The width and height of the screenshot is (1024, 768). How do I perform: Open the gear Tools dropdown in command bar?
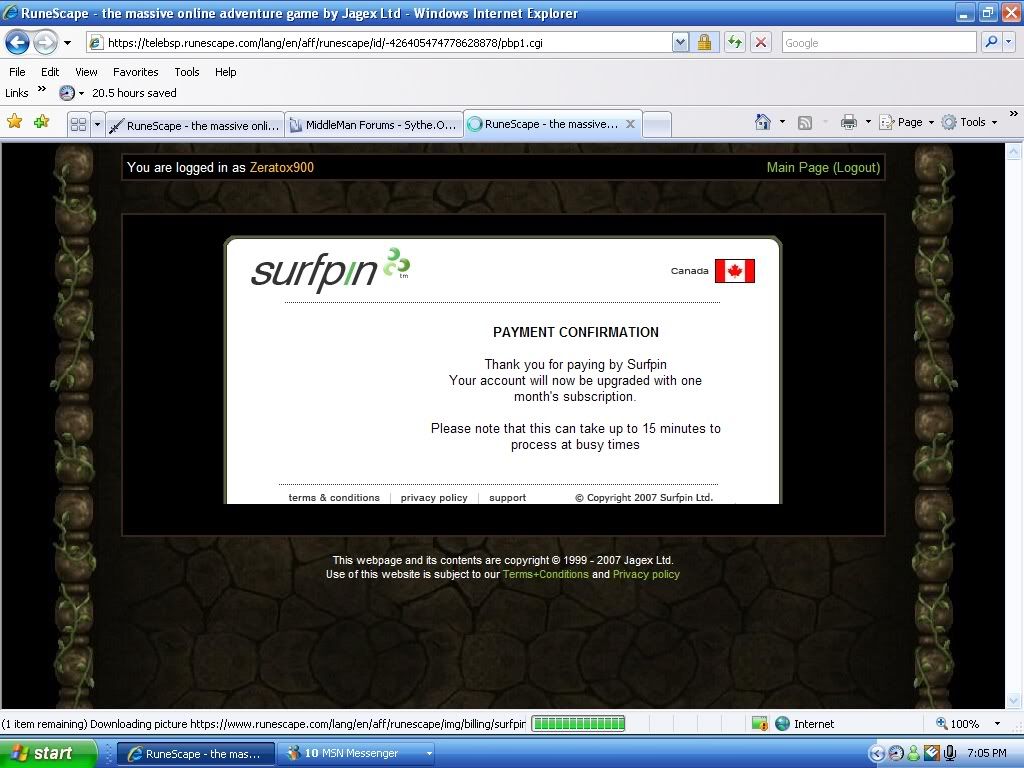tap(969, 122)
